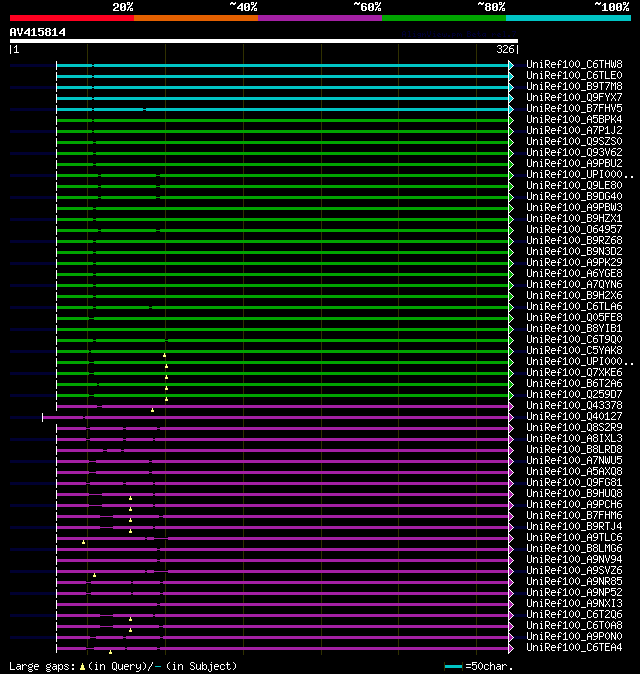
Task: Select the UniRef100_A9PBU2 label
Action: click(574, 163)
